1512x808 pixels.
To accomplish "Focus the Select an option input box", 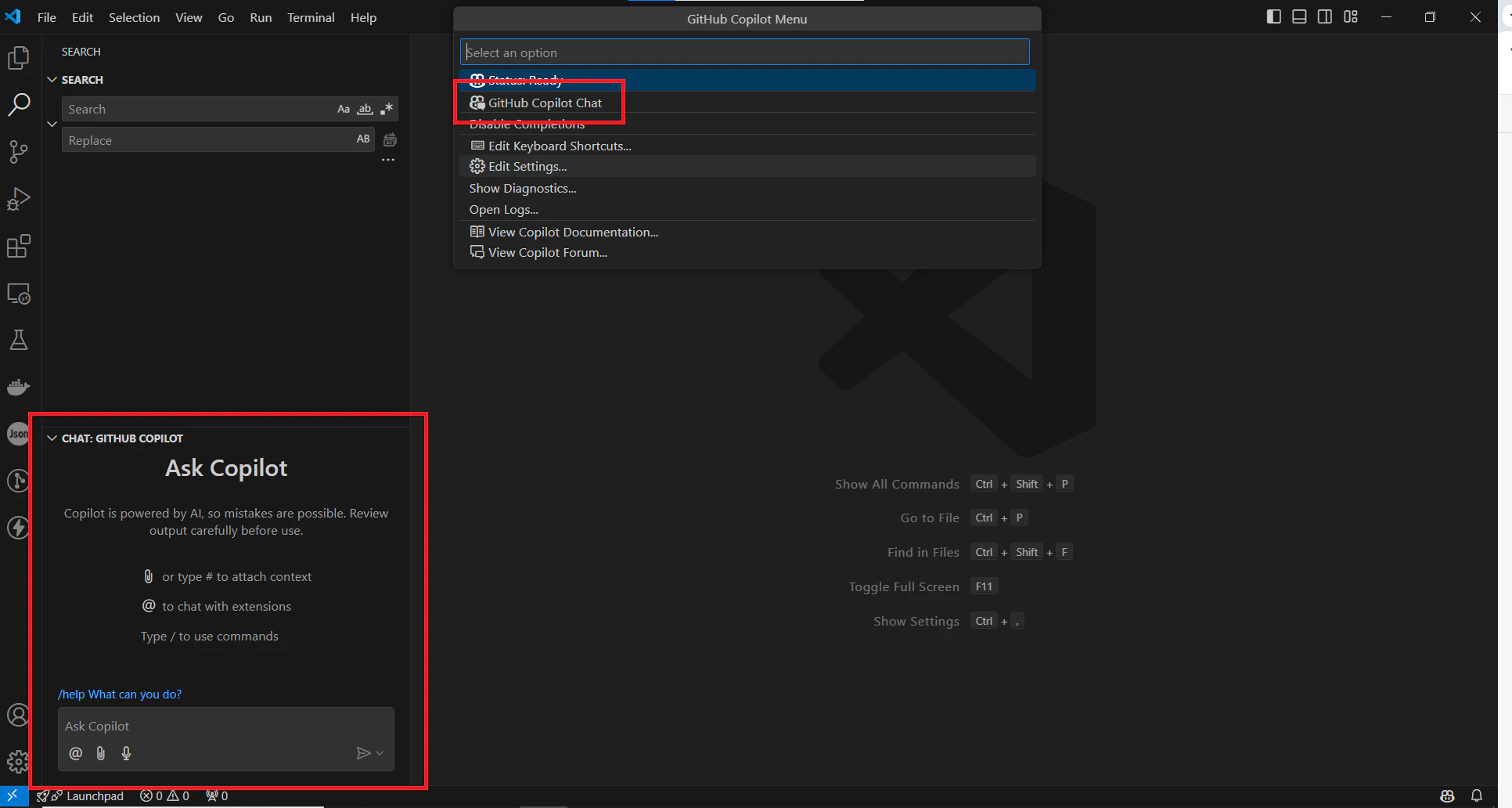I will point(744,52).
